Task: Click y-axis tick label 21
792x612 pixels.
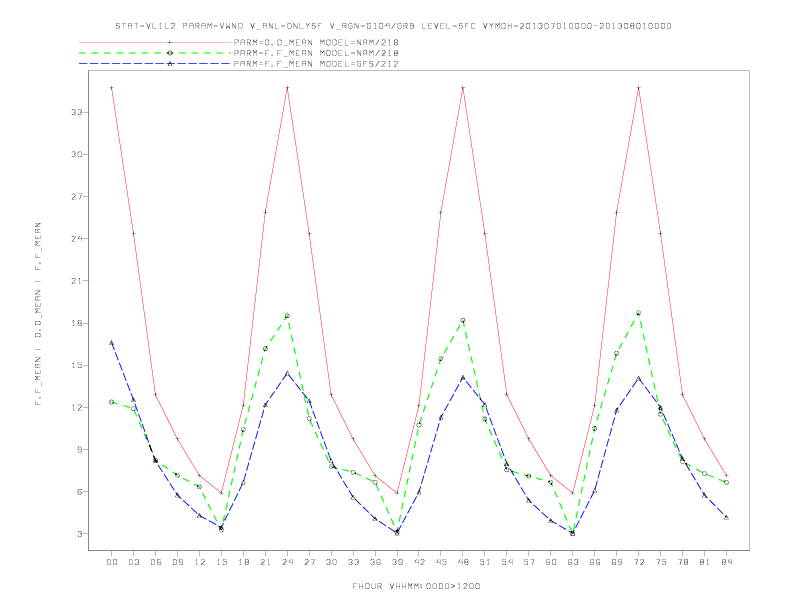Action: pos(76,281)
